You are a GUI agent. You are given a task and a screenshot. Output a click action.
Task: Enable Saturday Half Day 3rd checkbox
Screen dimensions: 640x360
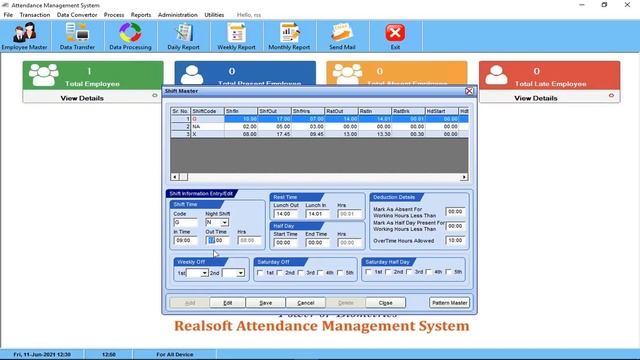tap(409, 272)
